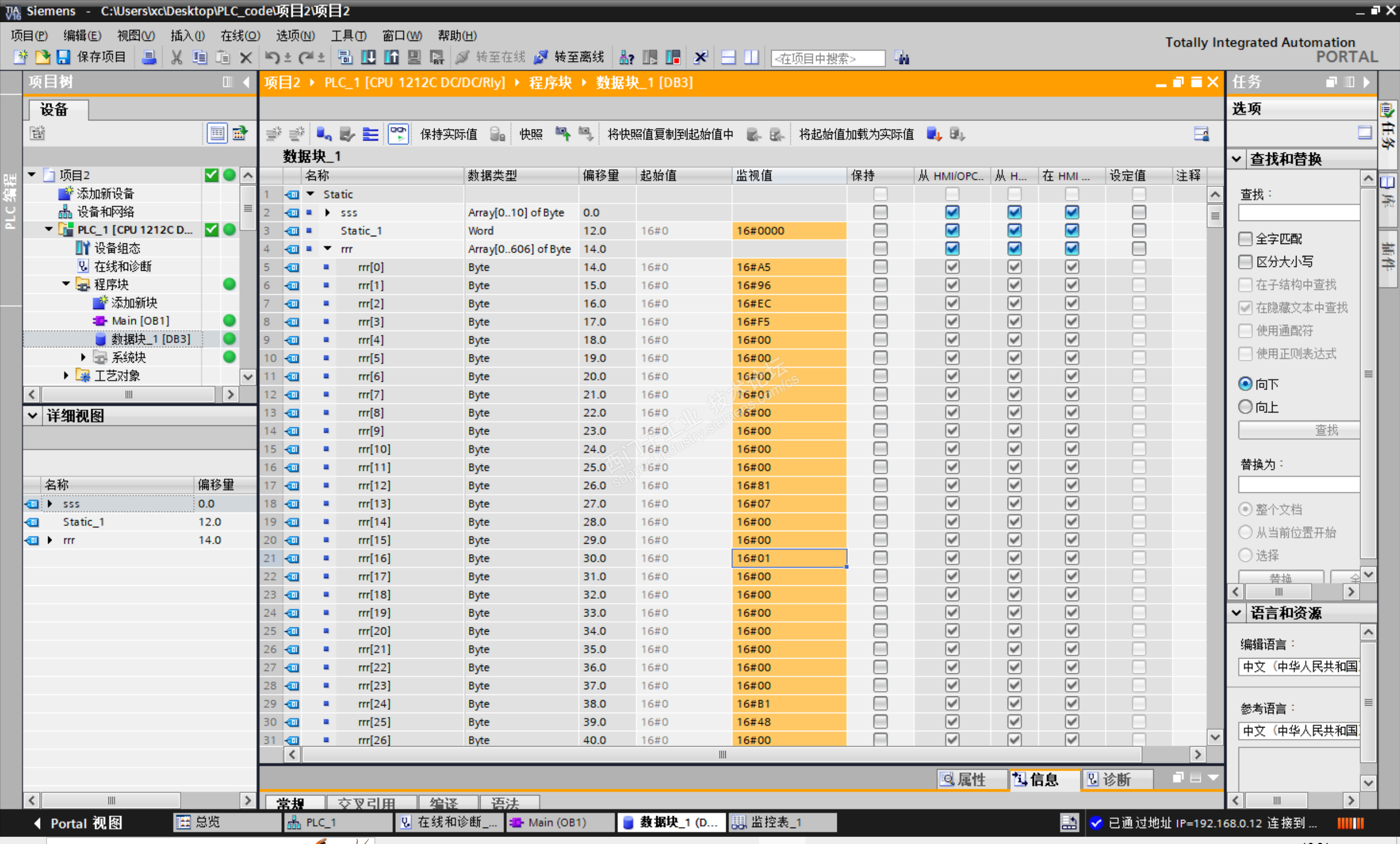1400x844 pixels.
Task: Enable the 全字匹配 checkbox
Action: 1245,238
